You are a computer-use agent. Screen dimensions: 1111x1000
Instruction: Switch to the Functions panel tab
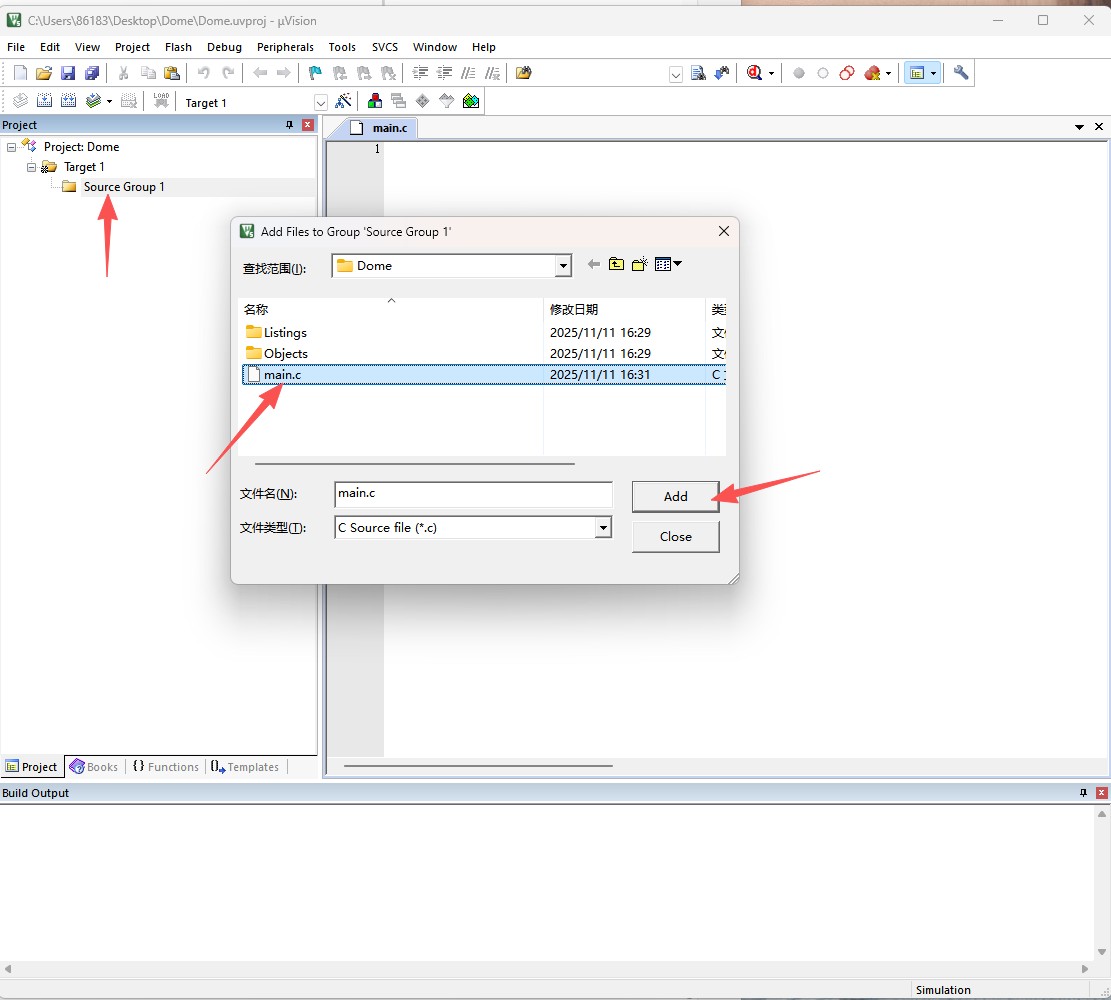(x=165, y=767)
